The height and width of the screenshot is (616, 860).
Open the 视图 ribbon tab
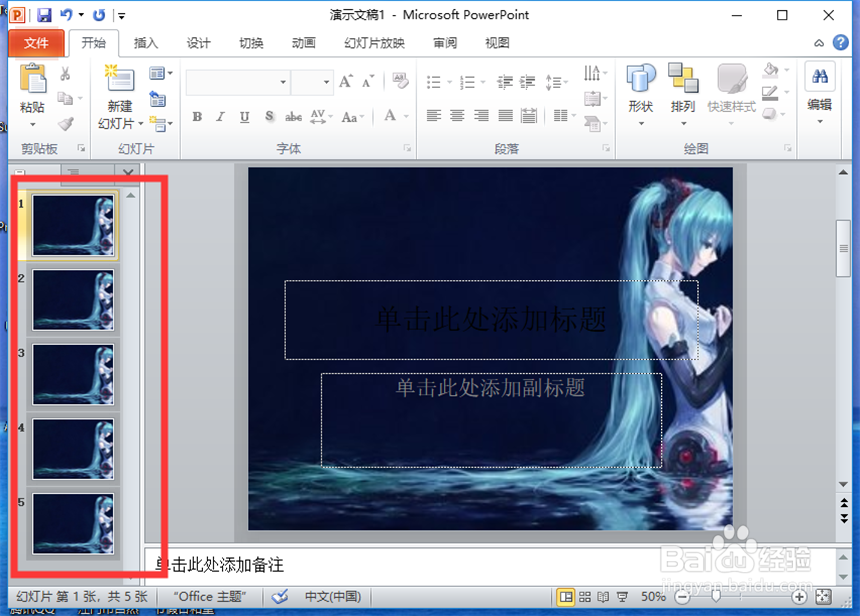[497, 43]
